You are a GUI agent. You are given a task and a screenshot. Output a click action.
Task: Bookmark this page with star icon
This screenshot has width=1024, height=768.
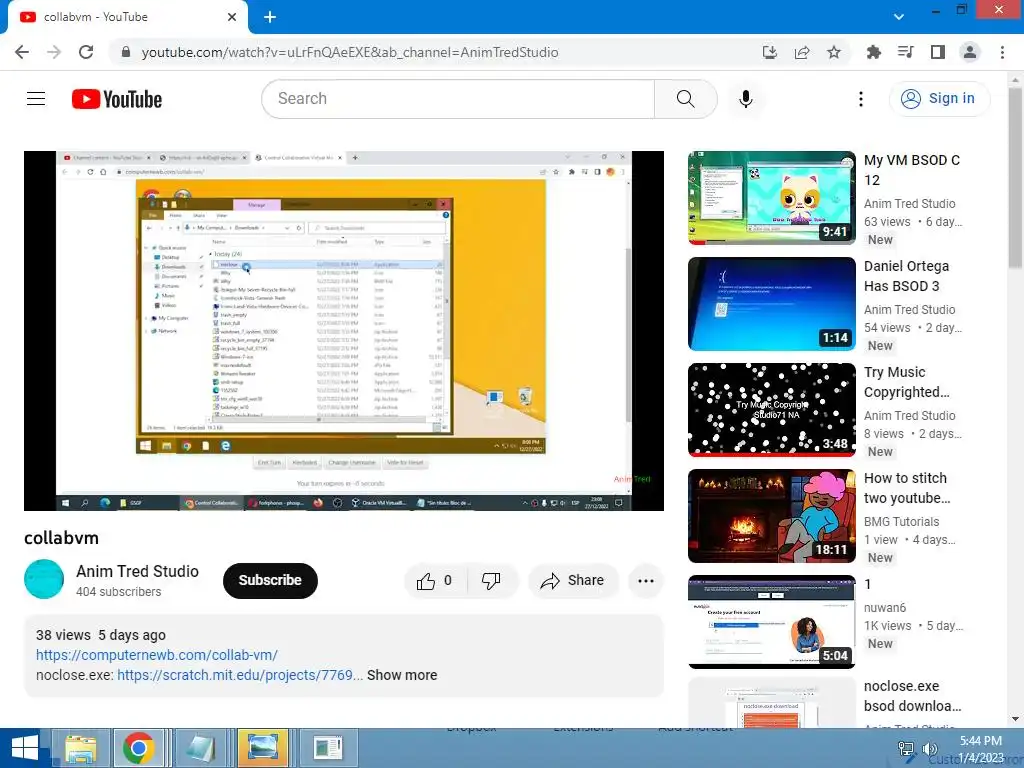point(834,52)
